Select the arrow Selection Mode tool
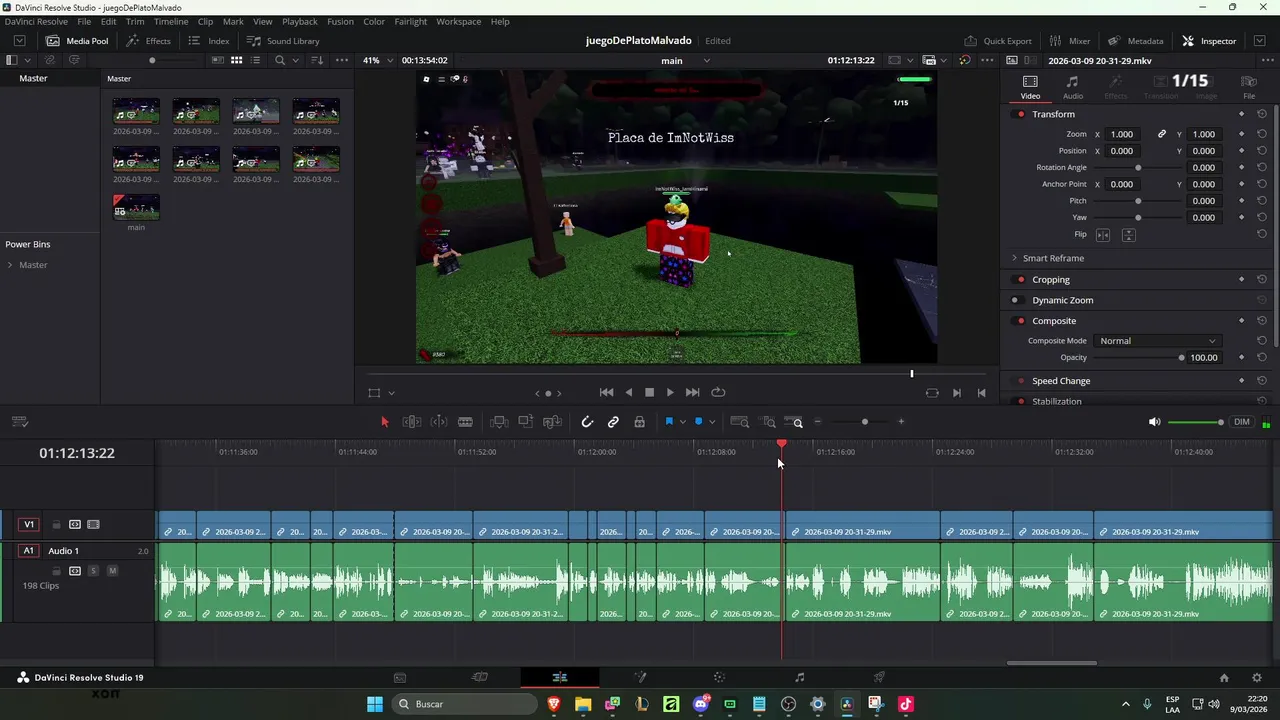The image size is (1280, 720). [x=385, y=422]
